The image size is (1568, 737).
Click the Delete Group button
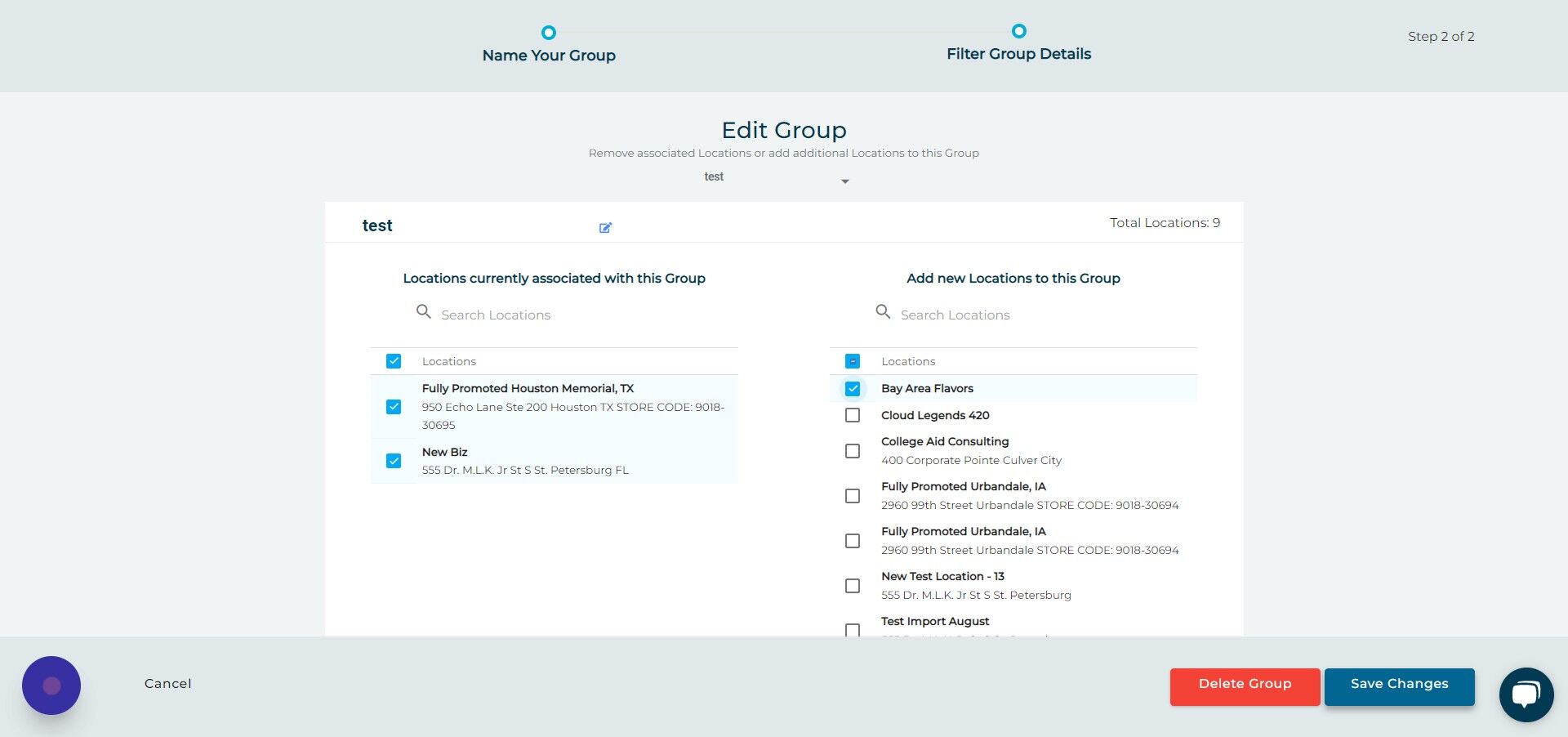point(1245,686)
